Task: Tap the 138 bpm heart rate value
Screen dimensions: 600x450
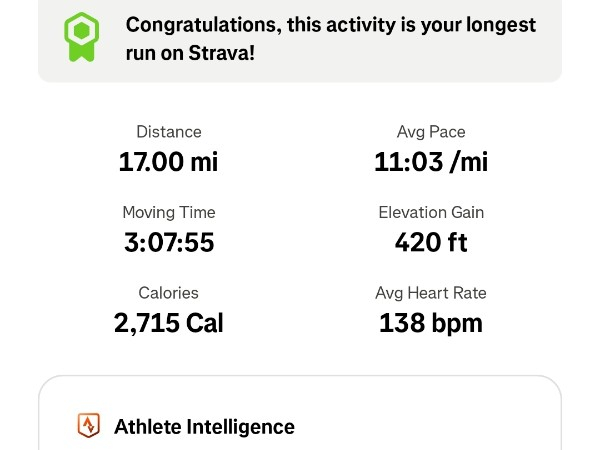Action: click(x=431, y=322)
